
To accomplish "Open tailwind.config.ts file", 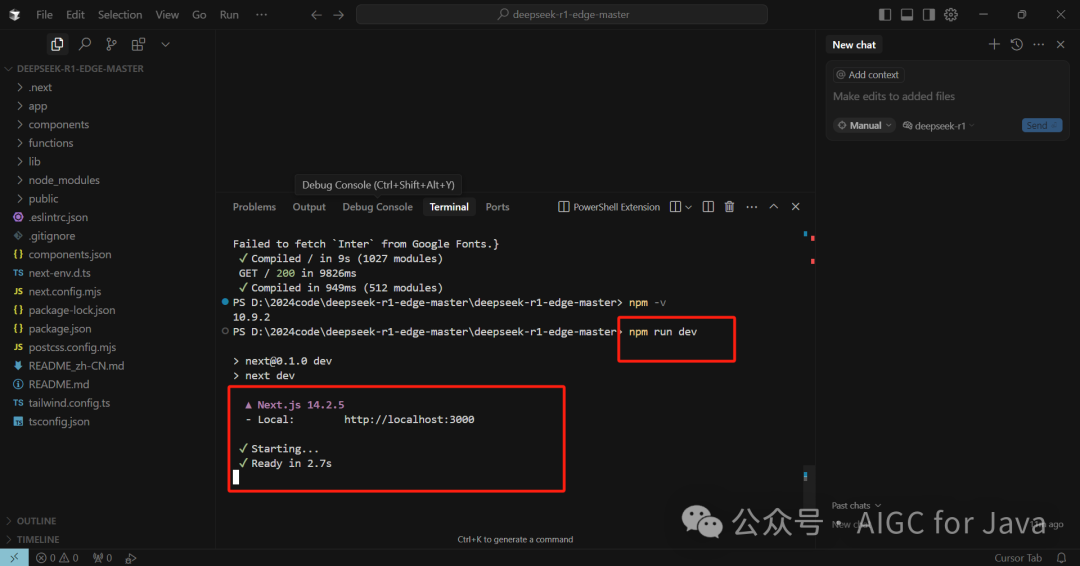I will 69,403.
